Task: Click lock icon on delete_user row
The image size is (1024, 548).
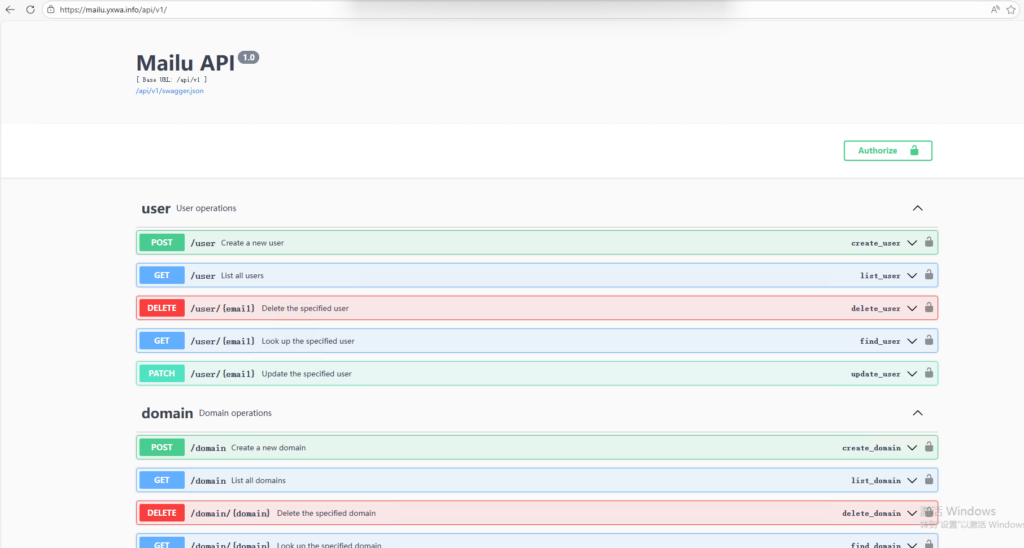Action: point(929,308)
